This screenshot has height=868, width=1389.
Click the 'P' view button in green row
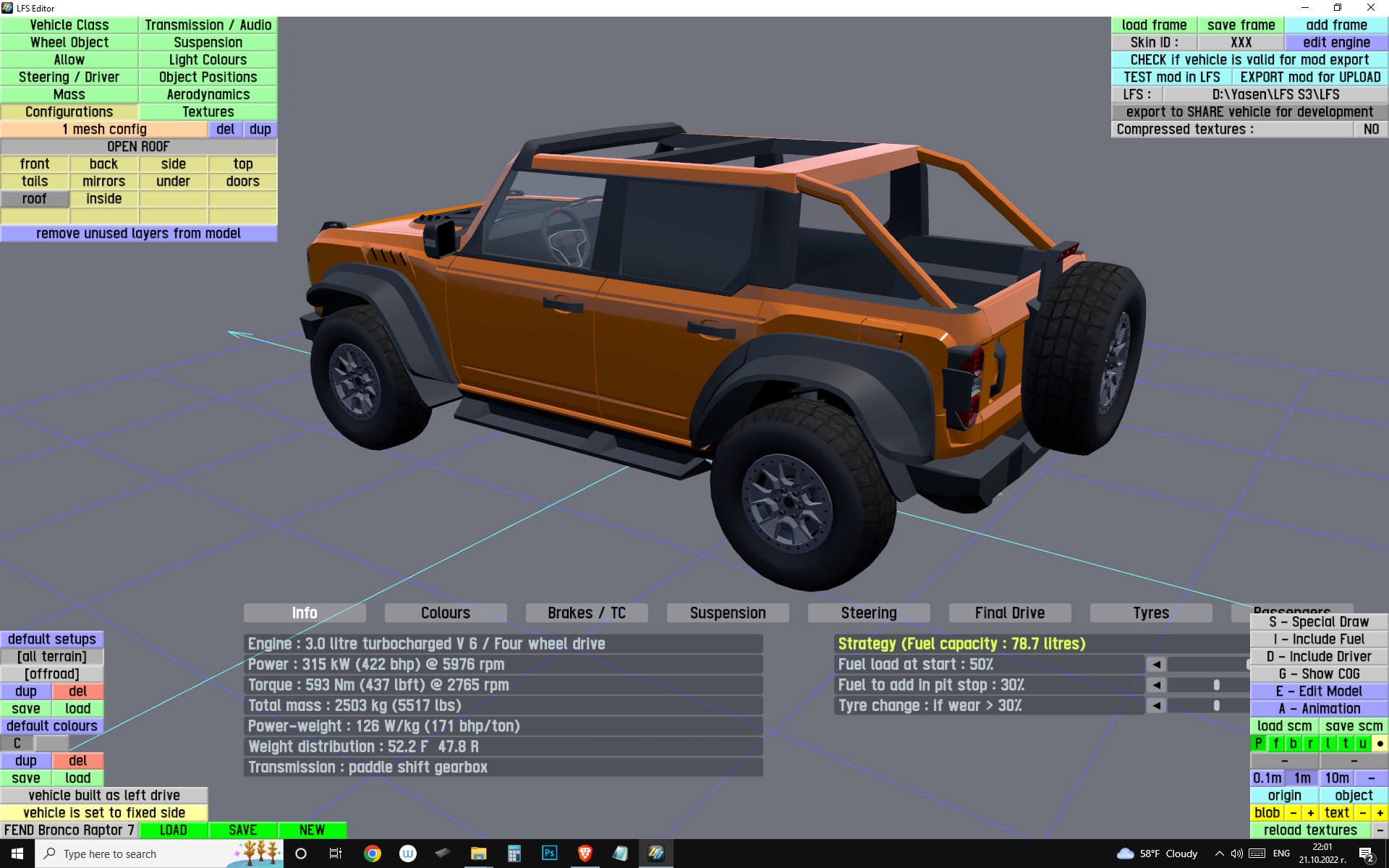[x=1258, y=743]
